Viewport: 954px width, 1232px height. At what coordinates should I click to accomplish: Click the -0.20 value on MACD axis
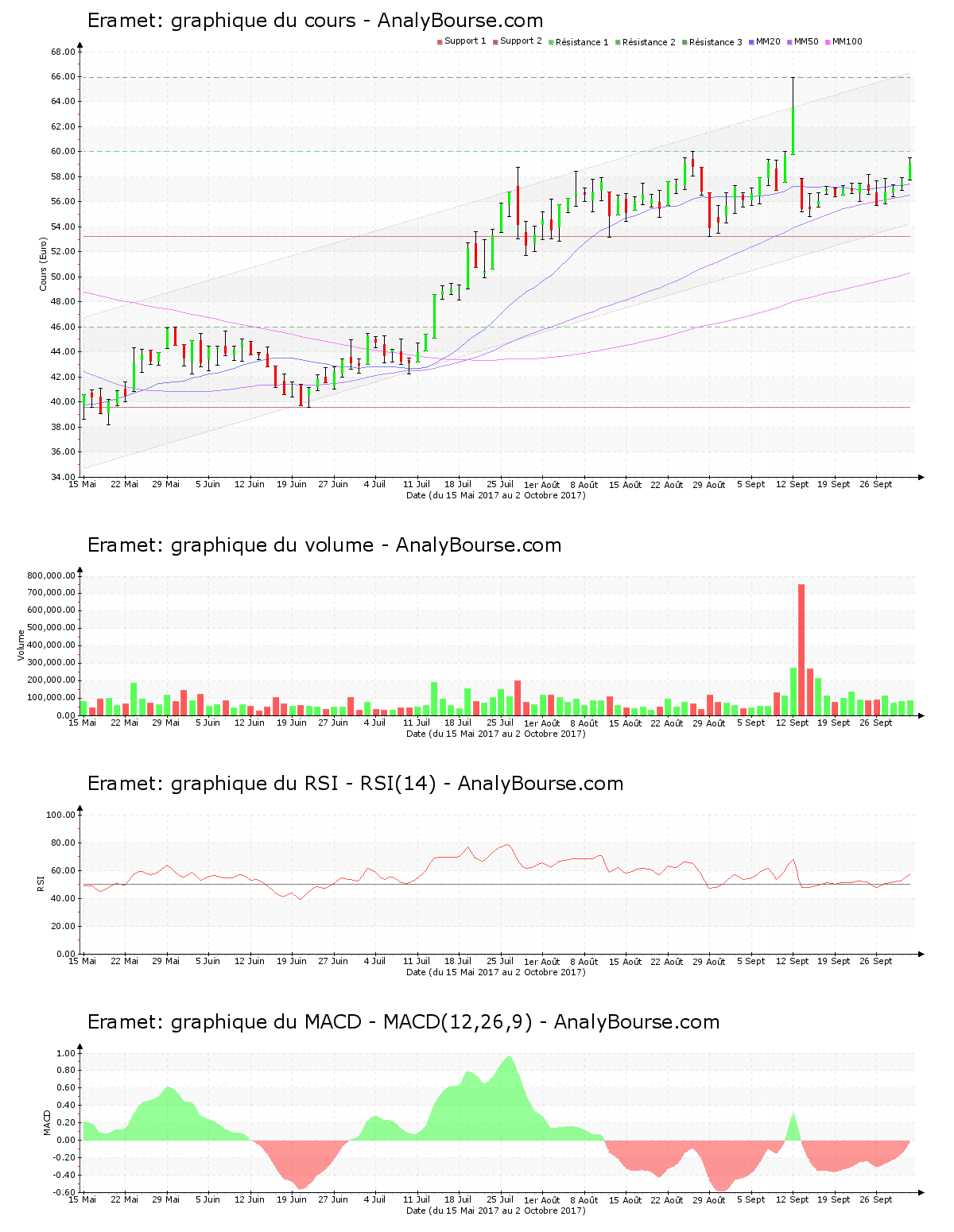64,1158
